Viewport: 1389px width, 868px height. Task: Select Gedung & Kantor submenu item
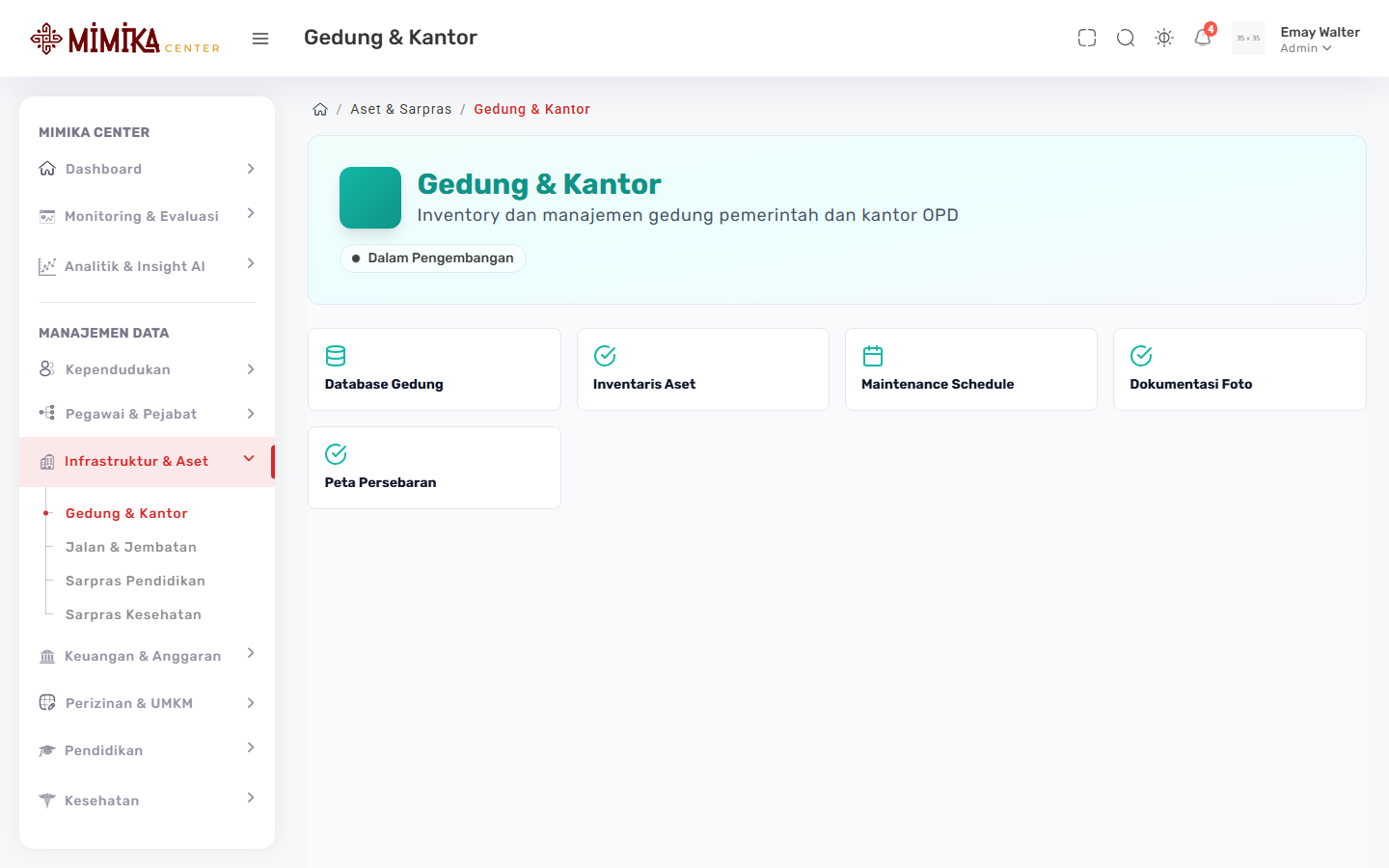click(x=126, y=513)
